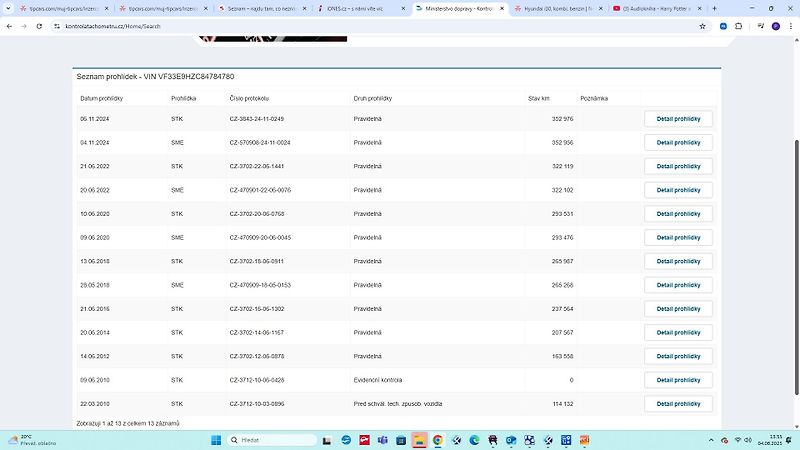Expand the tab search dropdown arrow
The height and width of the screenshot is (450, 800).
point(8,9)
